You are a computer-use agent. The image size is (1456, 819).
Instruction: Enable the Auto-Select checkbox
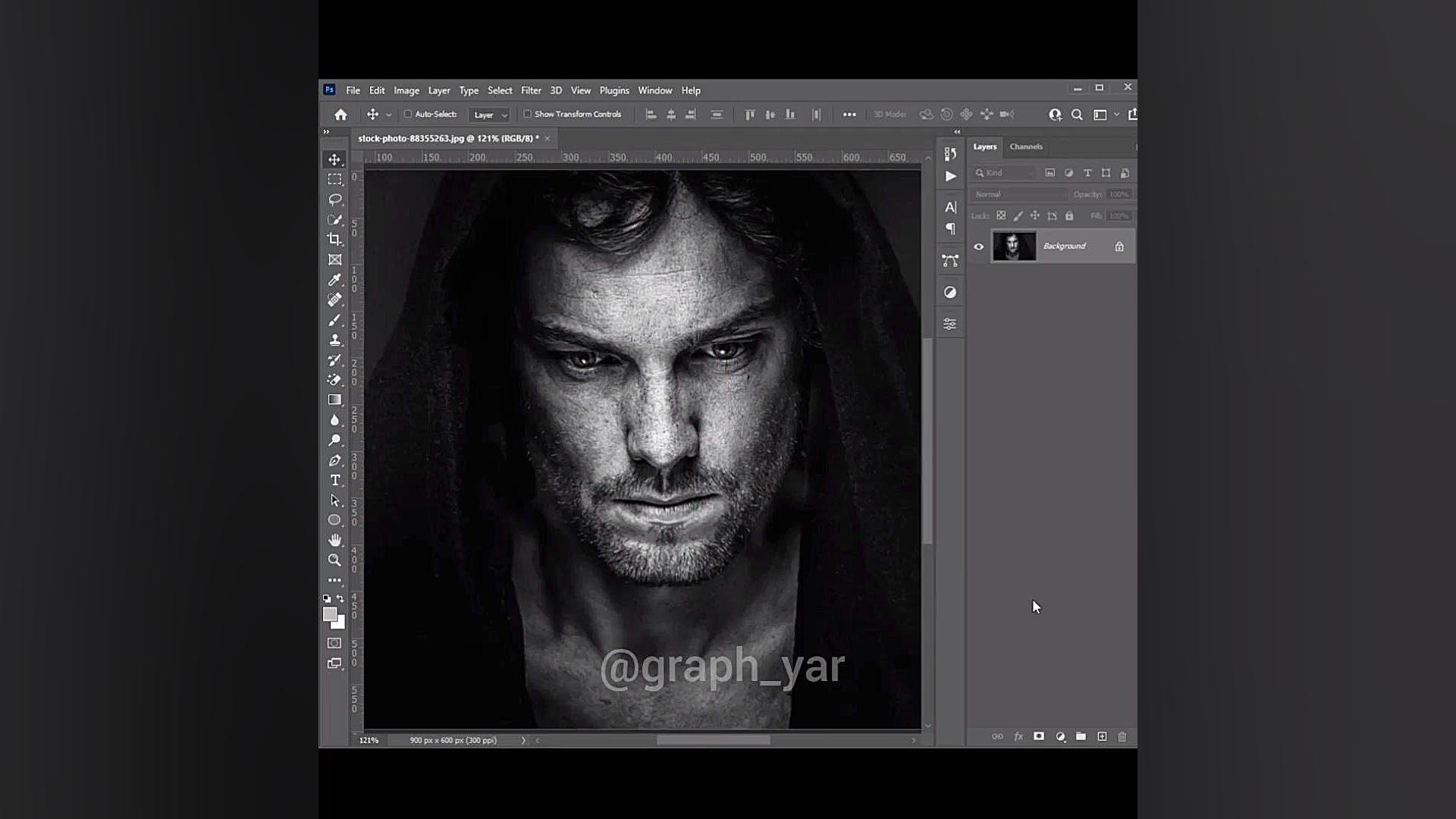click(x=408, y=115)
